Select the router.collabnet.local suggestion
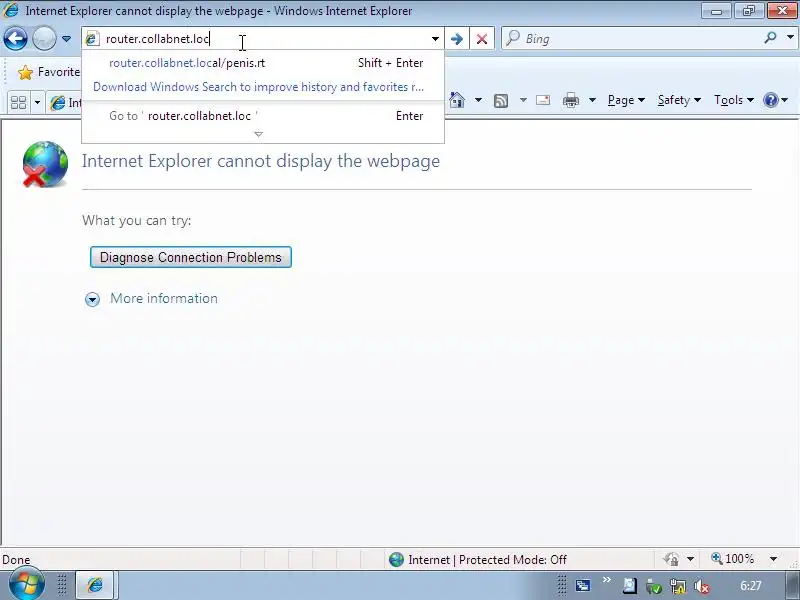800x600 pixels. [x=263, y=63]
